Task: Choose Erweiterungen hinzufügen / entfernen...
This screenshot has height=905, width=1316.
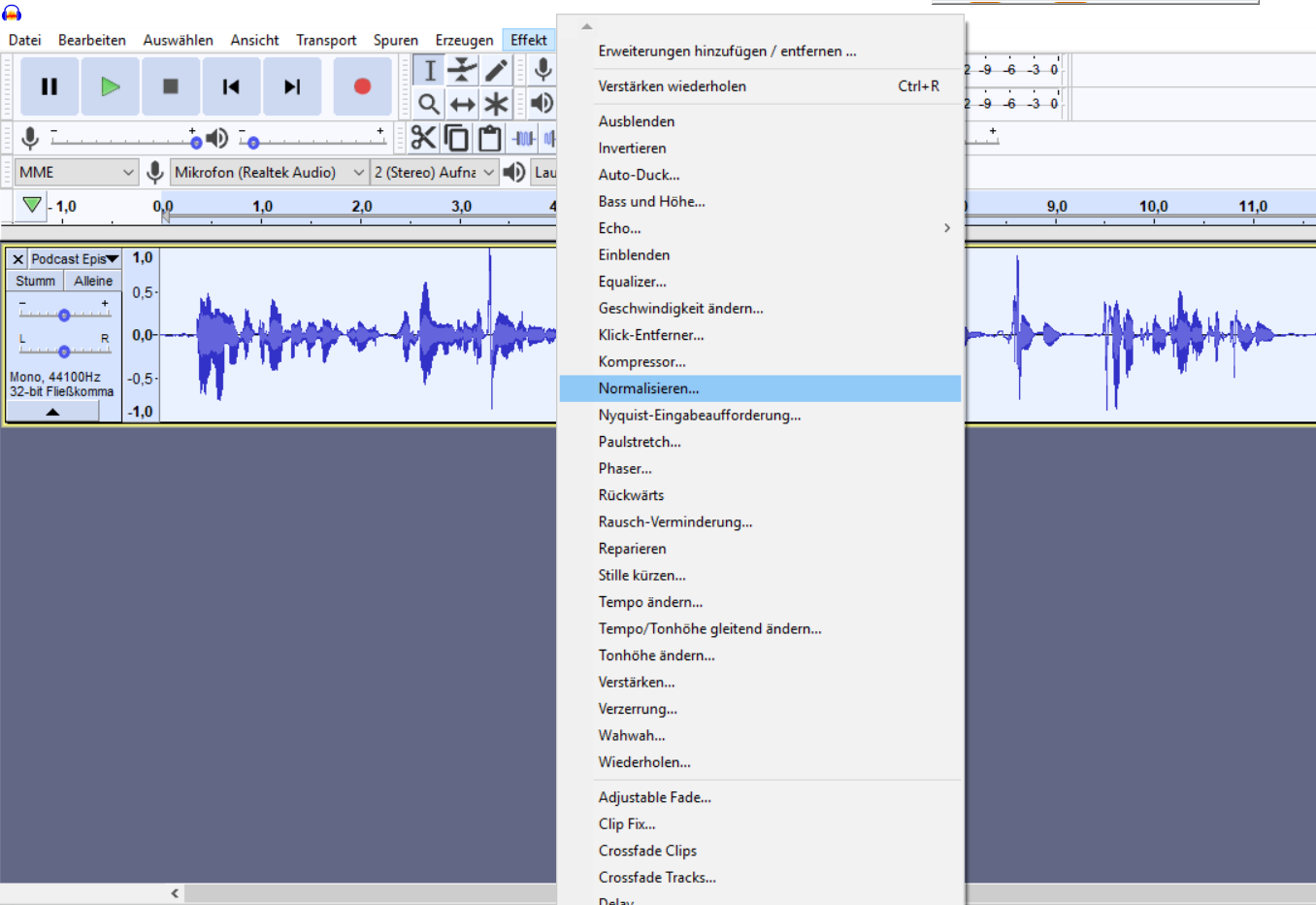Action: [x=761, y=51]
